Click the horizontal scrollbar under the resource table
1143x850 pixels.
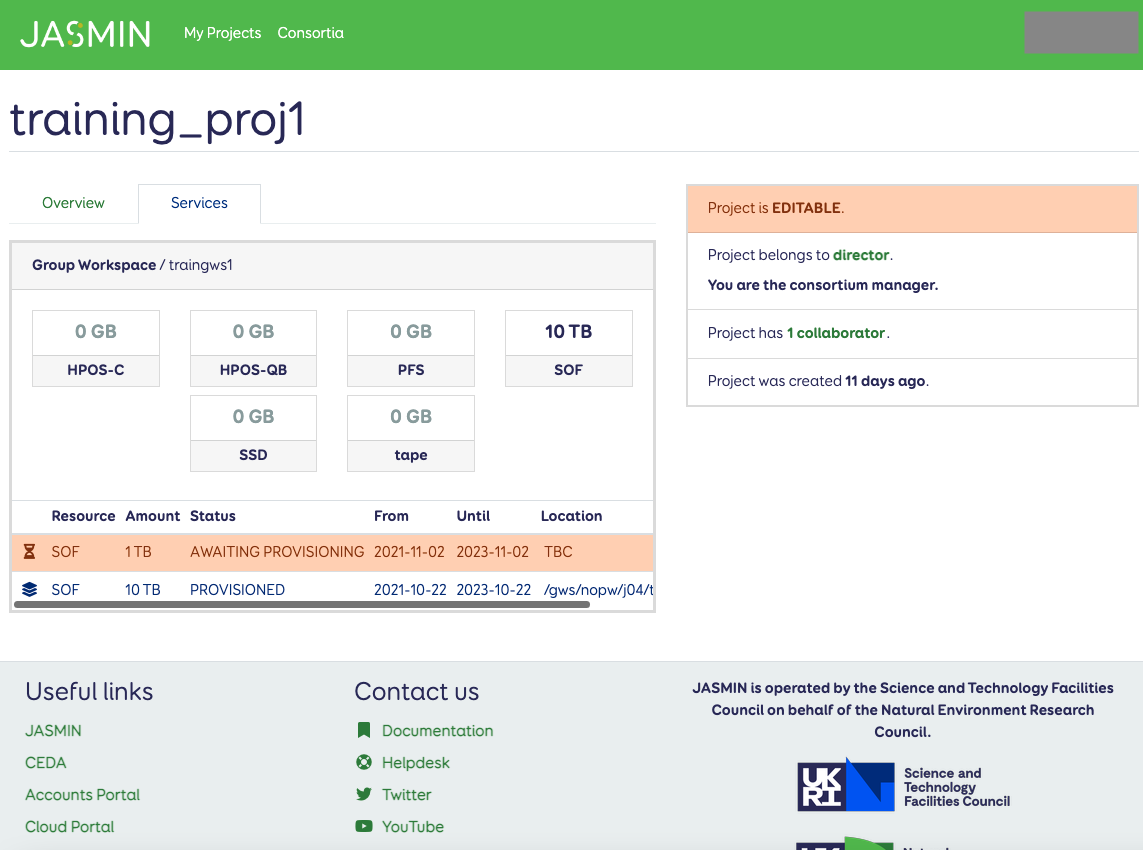pyautogui.click(x=302, y=604)
